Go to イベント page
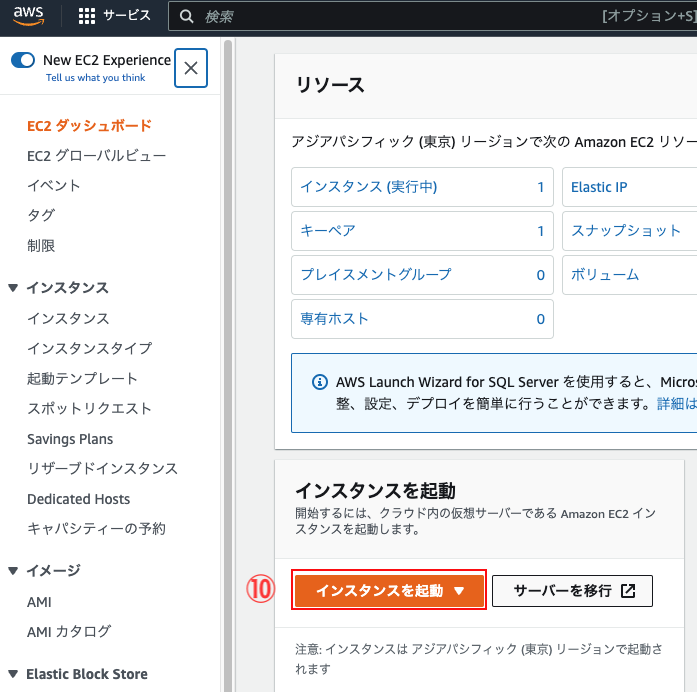The height and width of the screenshot is (692, 697). 54,185
